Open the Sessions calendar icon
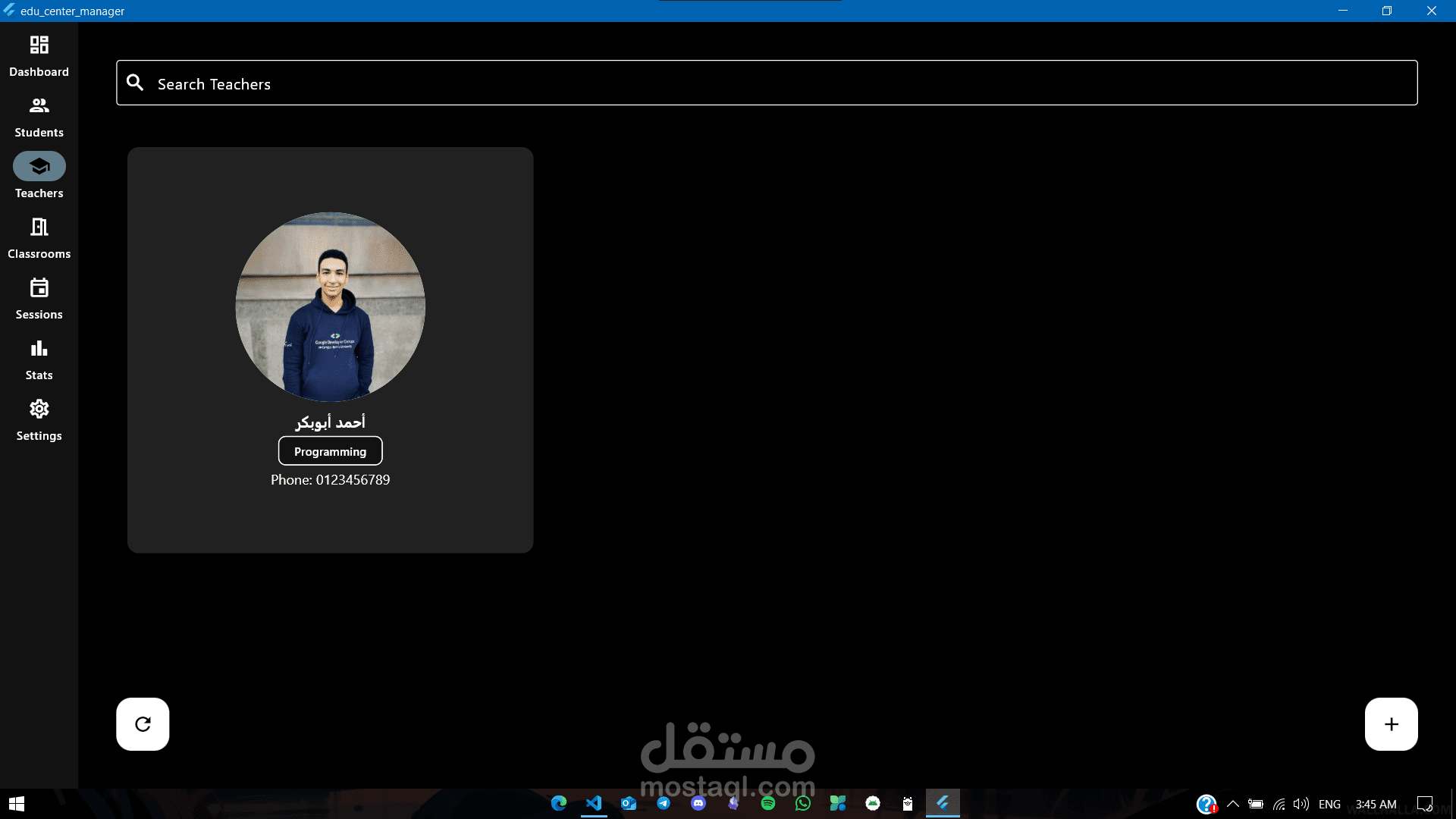The height and width of the screenshot is (819, 1456). [x=39, y=288]
